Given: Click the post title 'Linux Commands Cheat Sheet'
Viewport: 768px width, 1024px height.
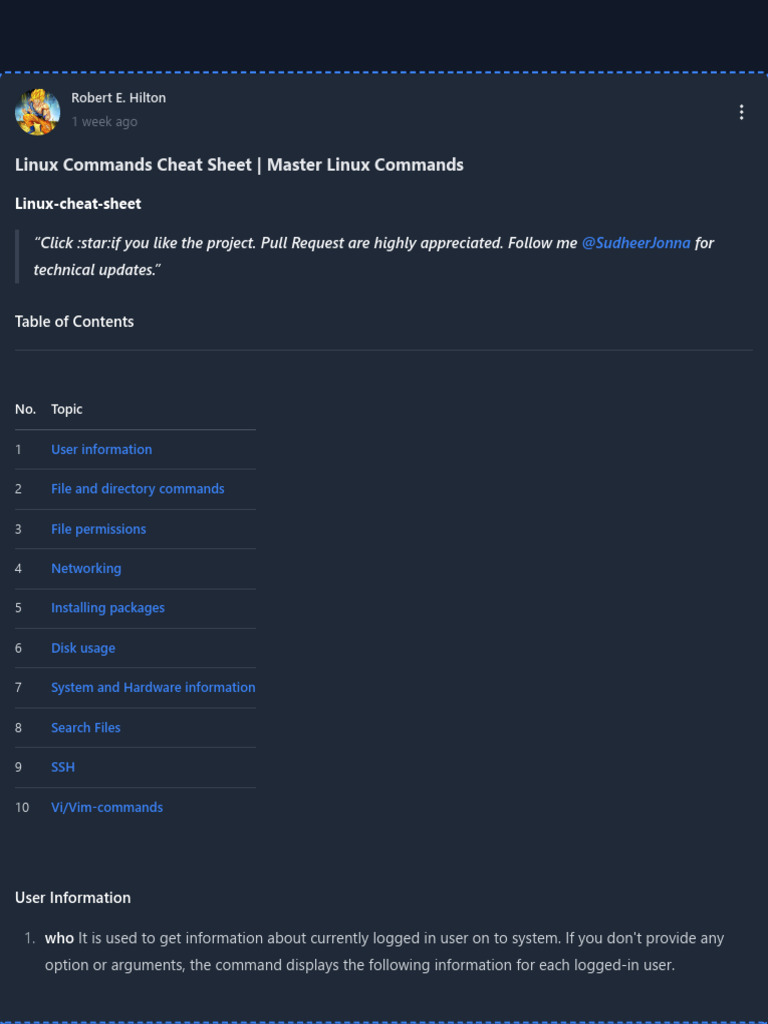Looking at the screenshot, I should point(239,164).
